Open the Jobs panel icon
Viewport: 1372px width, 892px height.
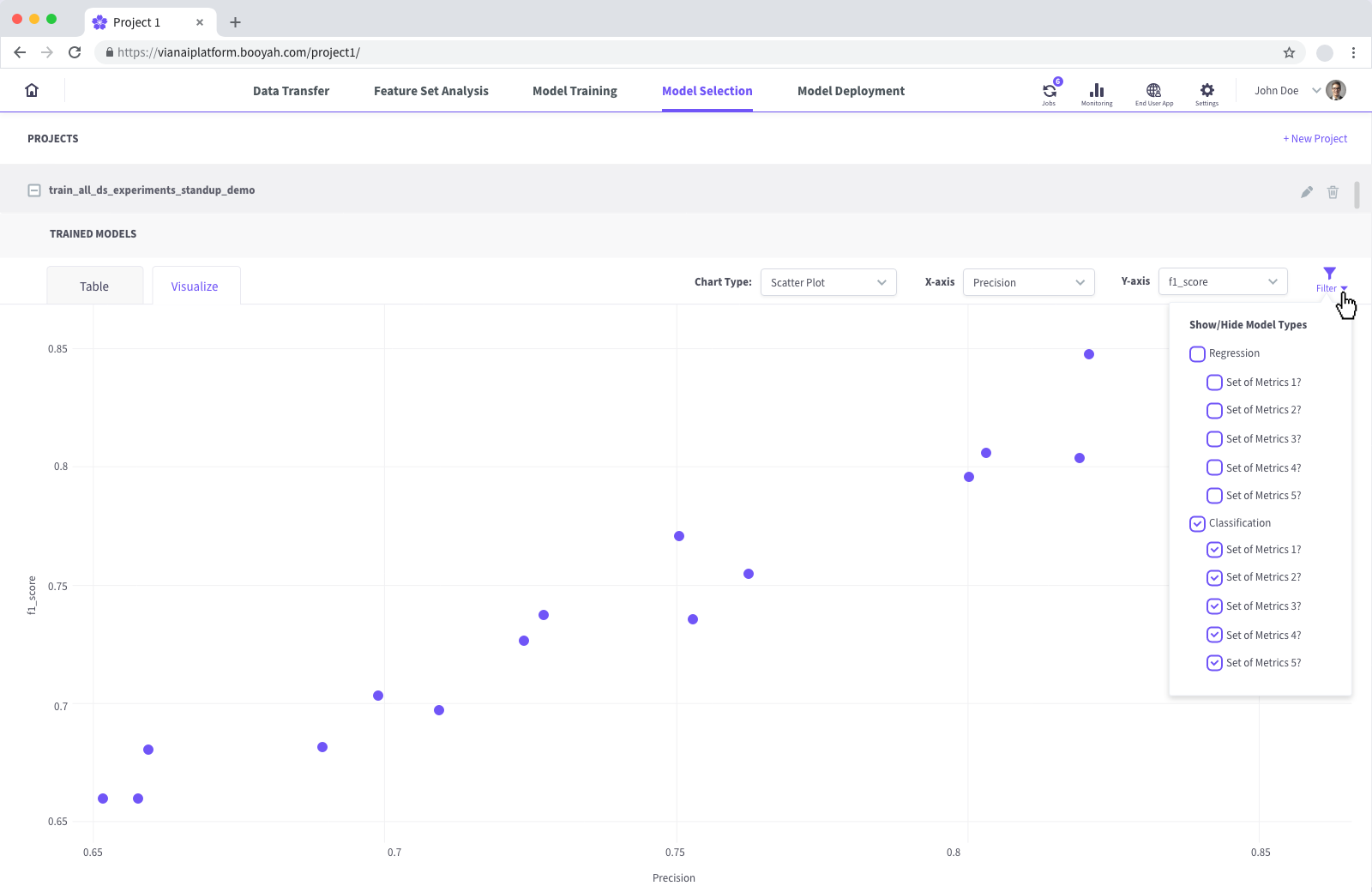pos(1049,90)
